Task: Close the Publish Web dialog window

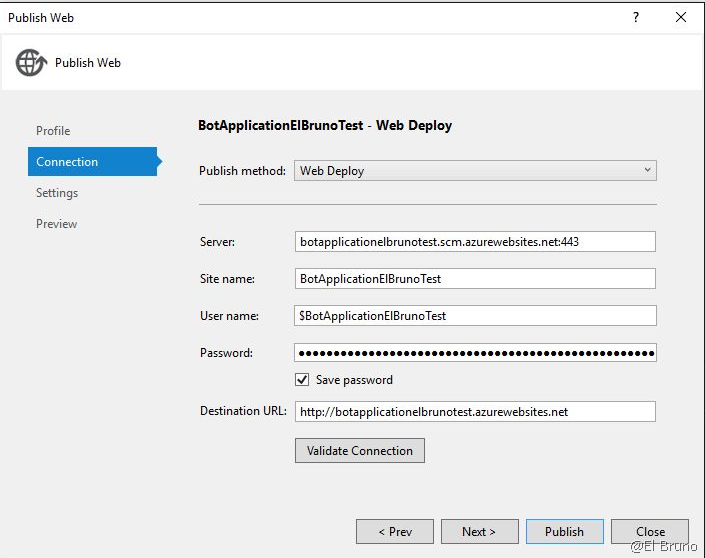Action: pyautogui.click(x=681, y=17)
